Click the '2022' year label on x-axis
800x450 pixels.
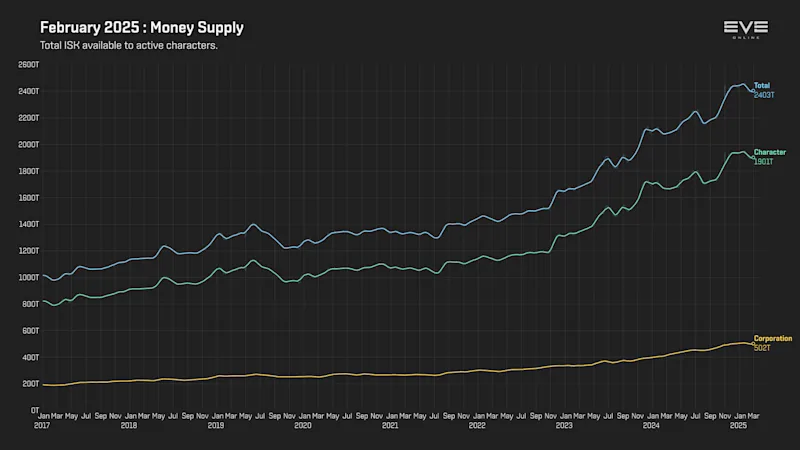477,426
